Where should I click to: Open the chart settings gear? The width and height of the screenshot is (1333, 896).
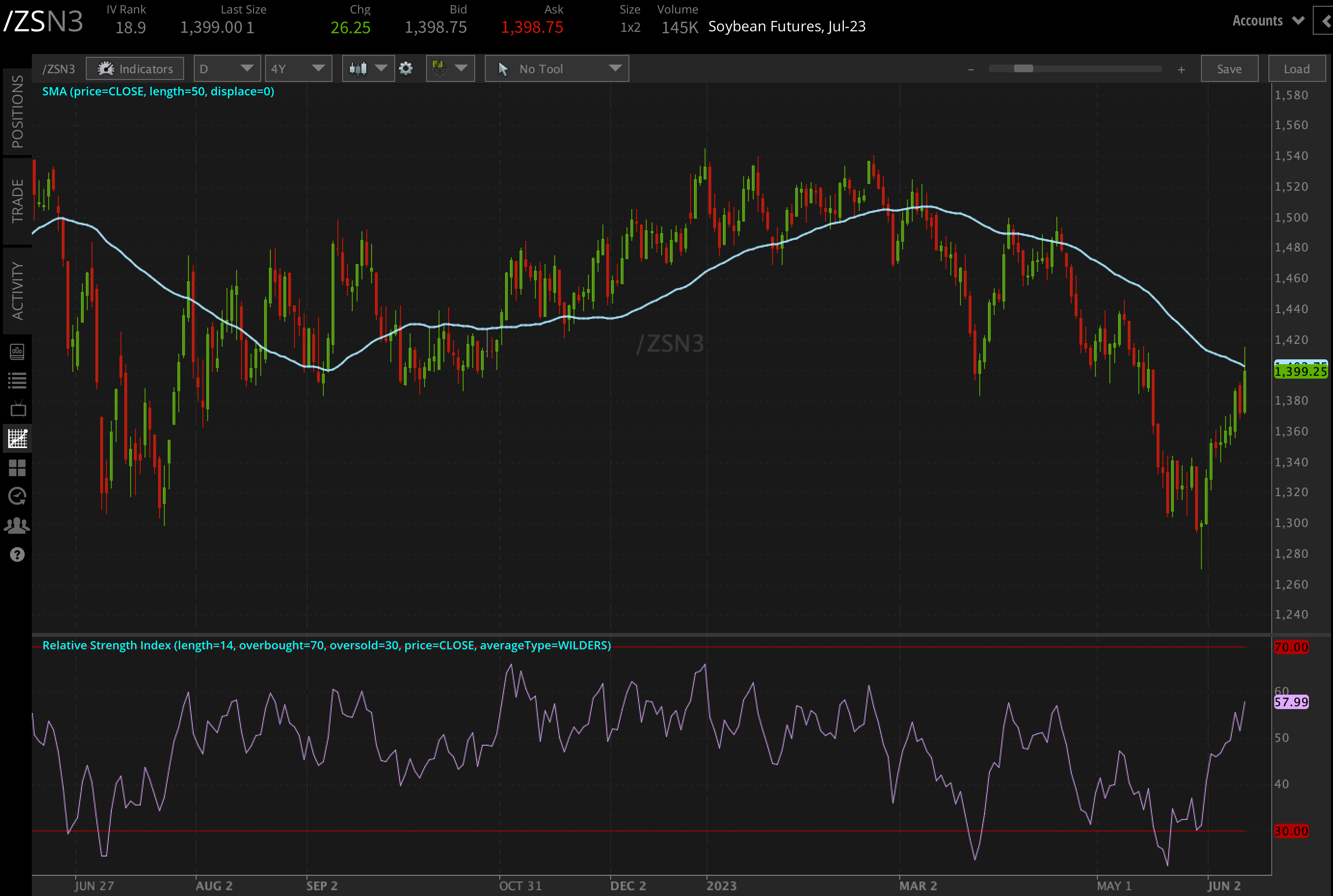tap(406, 69)
